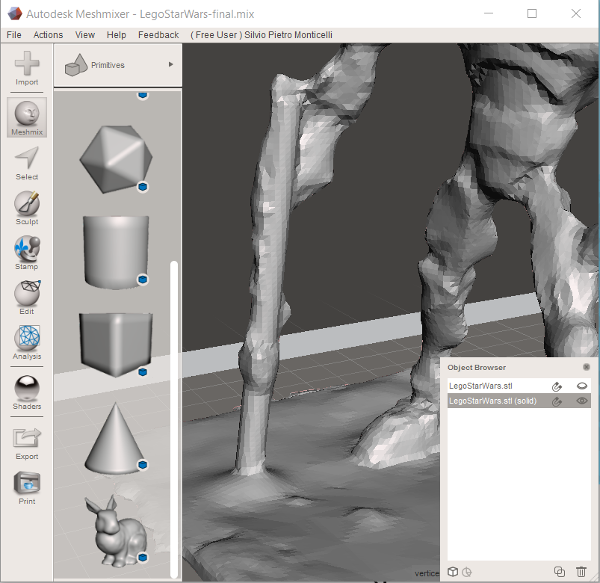The width and height of the screenshot is (600, 583).
Task: Duplicate the selected object in Object Browser
Action: click(x=559, y=572)
